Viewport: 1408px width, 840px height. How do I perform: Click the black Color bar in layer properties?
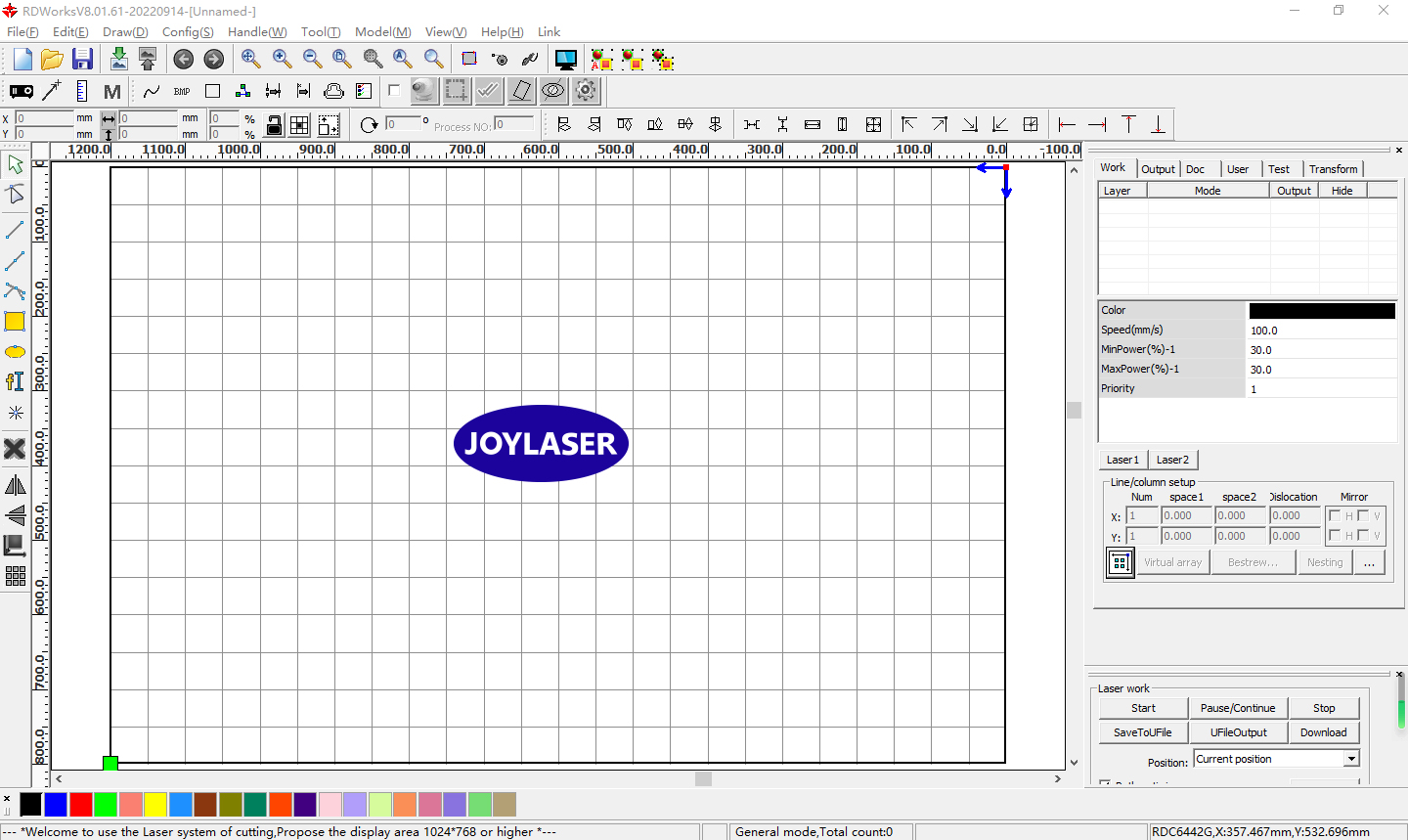[1322, 310]
